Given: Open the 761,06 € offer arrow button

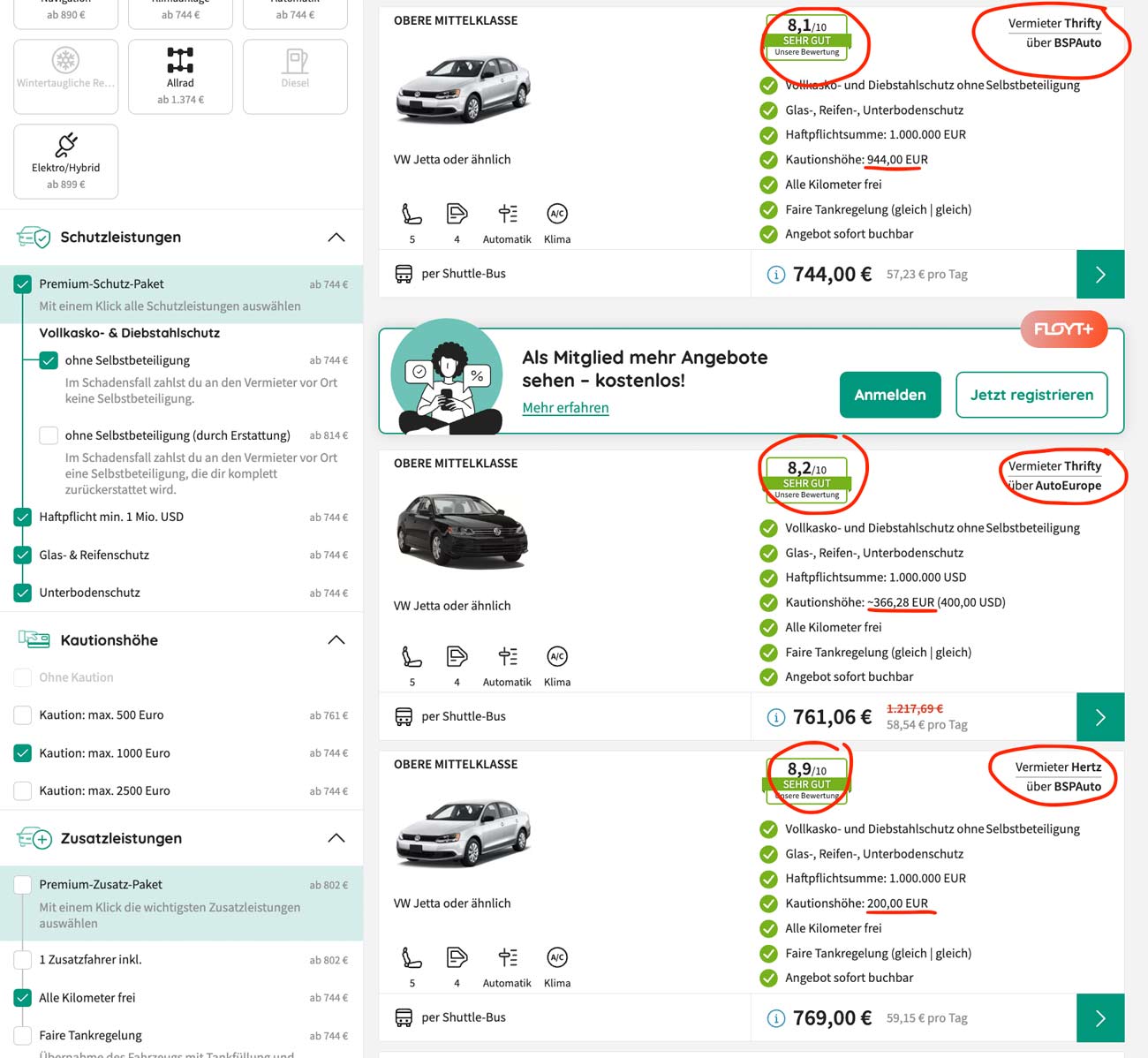Looking at the screenshot, I should [1100, 717].
